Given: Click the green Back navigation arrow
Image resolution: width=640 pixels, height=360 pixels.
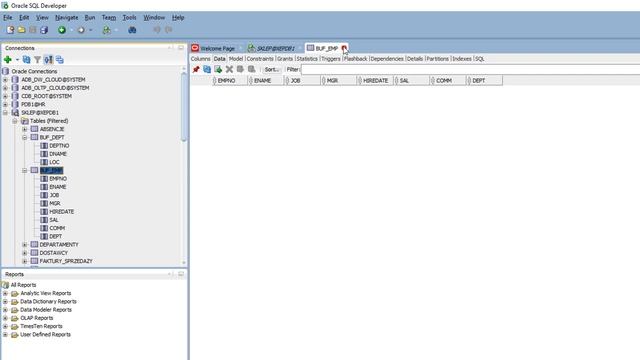Looking at the screenshot, I should click(x=62, y=30).
